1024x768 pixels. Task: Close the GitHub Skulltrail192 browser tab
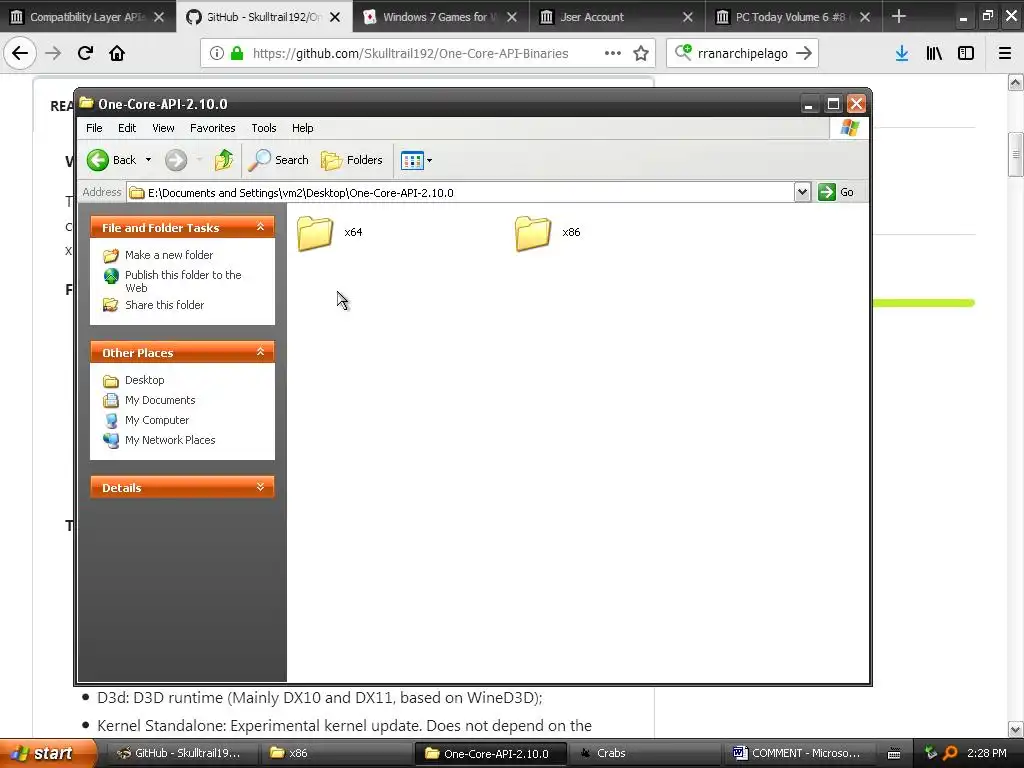335,17
